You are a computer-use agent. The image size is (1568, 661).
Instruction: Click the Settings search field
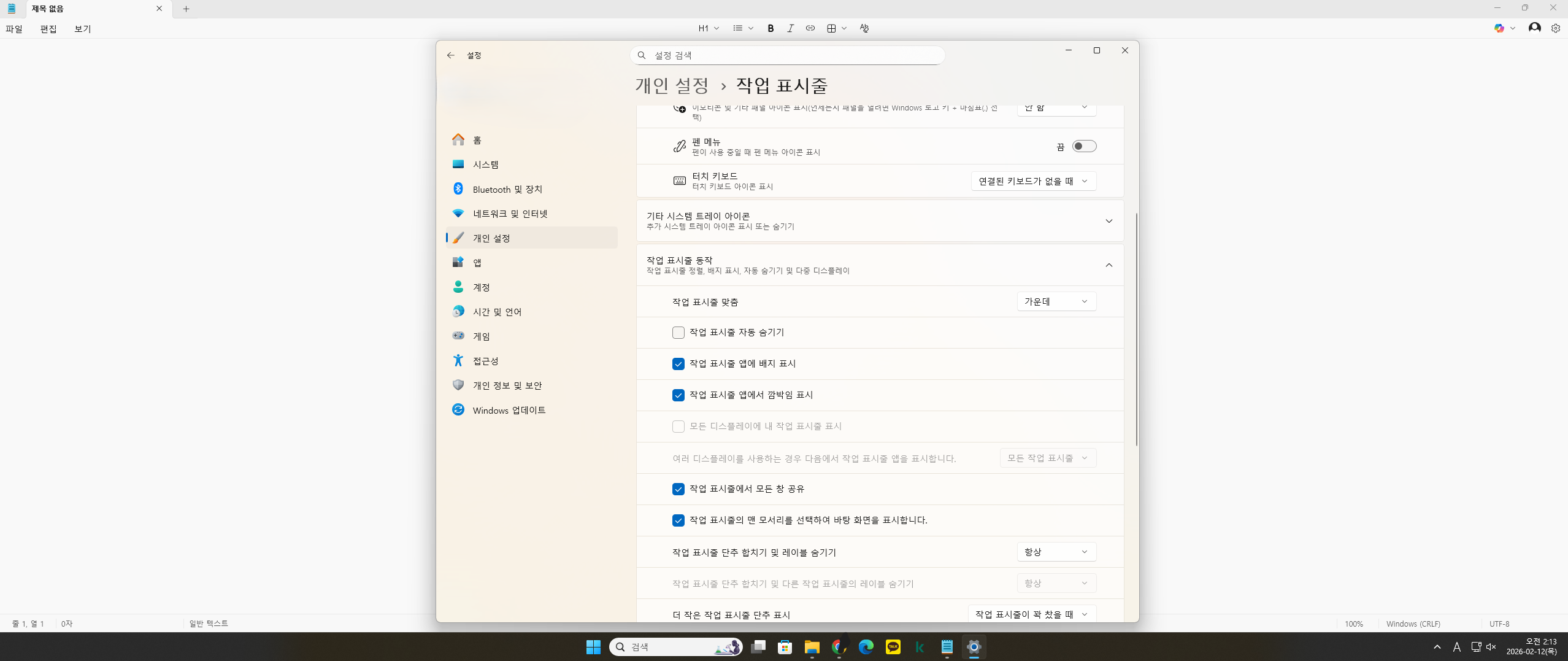click(x=787, y=55)
